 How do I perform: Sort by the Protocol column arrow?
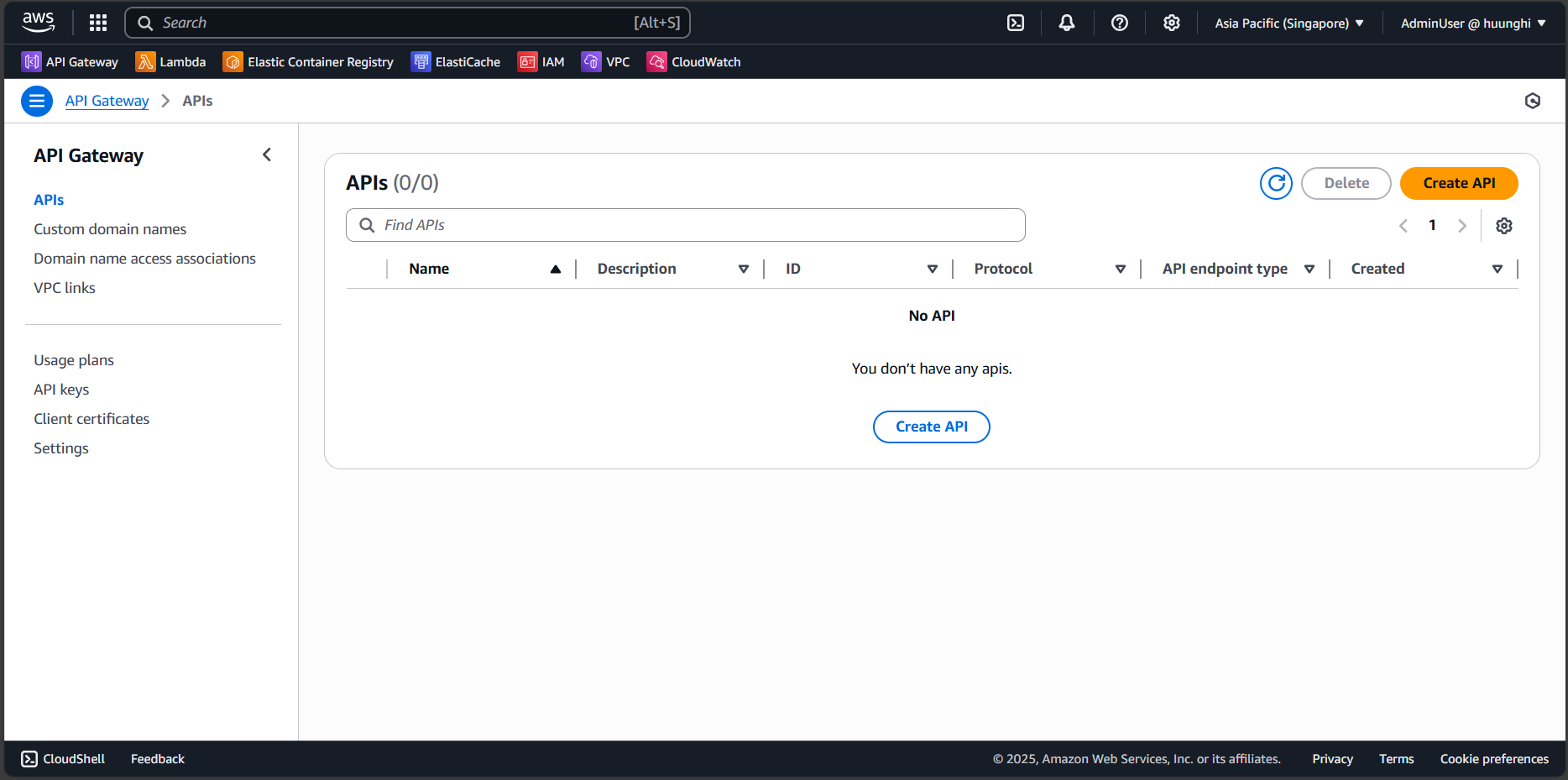click(x=1120, y=269)
